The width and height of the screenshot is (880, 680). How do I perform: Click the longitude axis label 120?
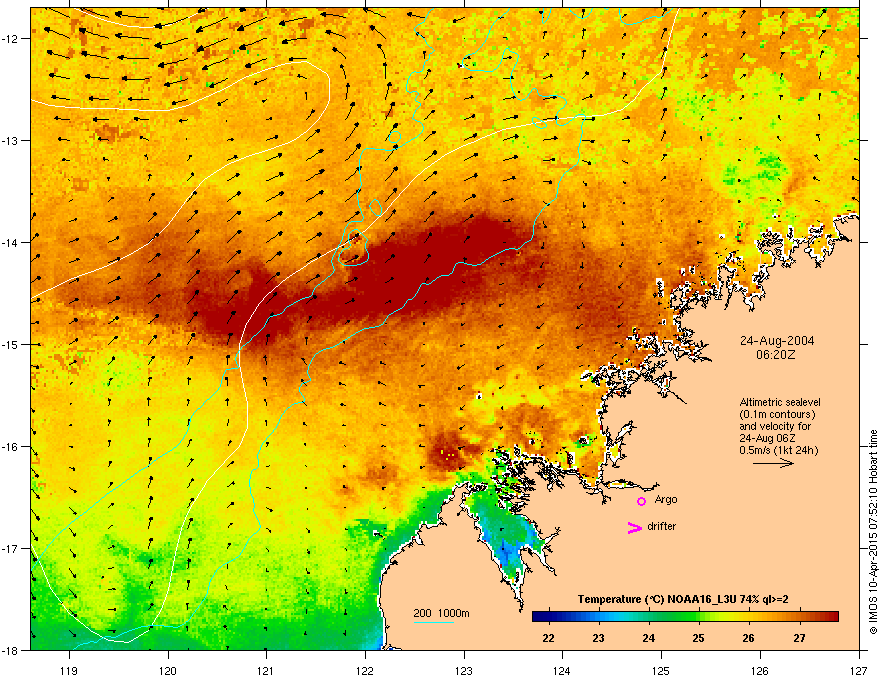pyautogui.click(x=168, y=670)
